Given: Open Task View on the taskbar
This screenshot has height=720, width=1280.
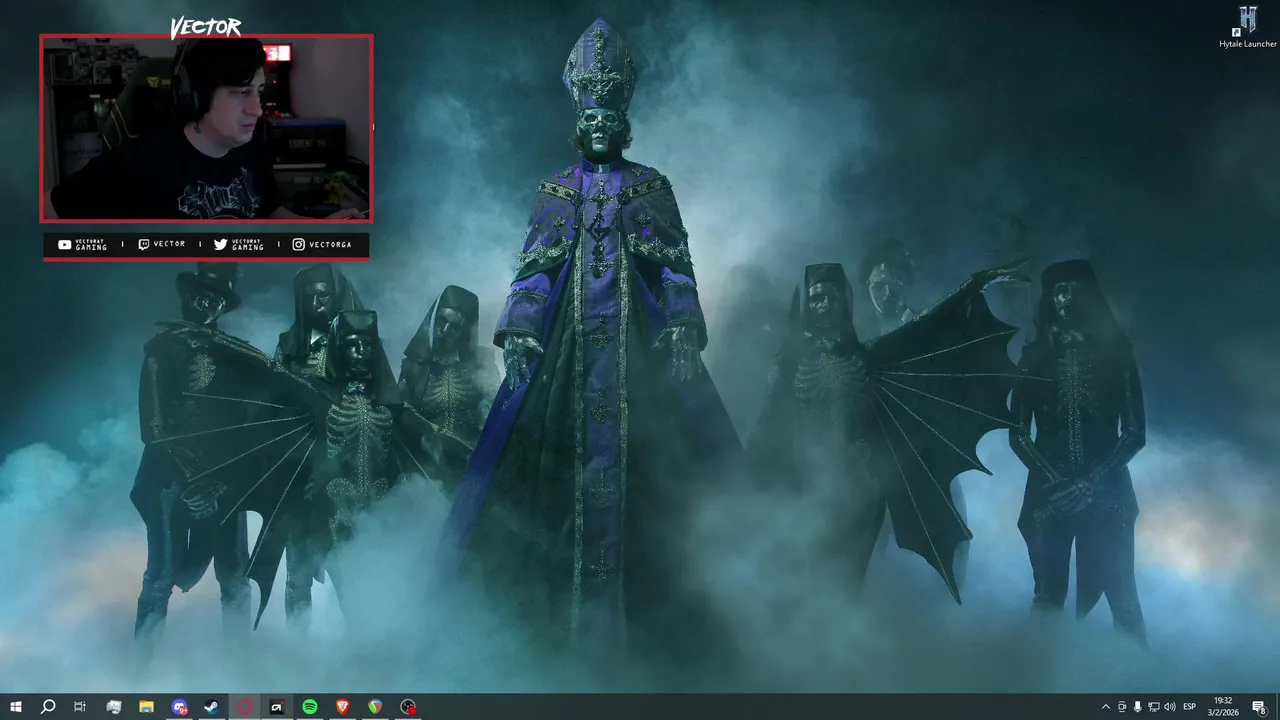Looking at the screenshot, I should tap(80, 707).
